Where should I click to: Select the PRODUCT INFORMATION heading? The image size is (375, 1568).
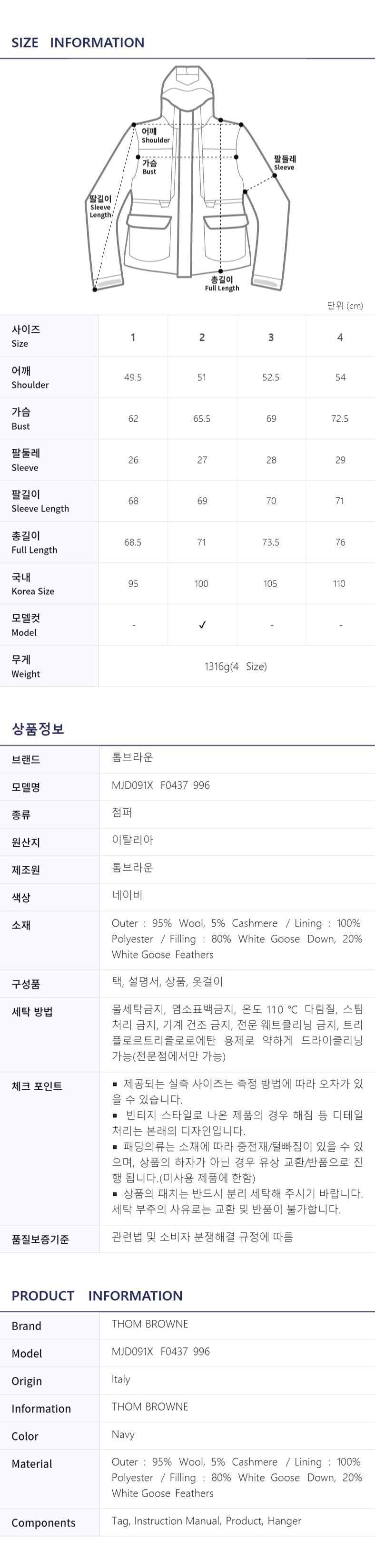click(97, 1295)
